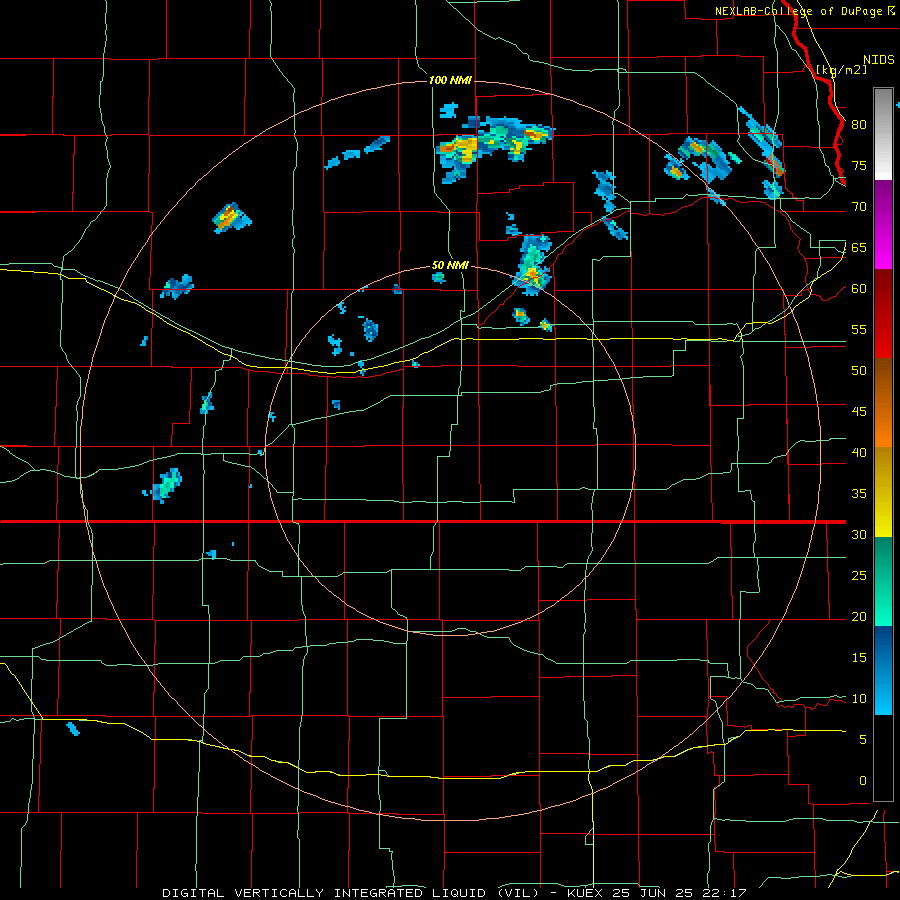The height and width of the screenshot is (900, 900).
Task: Click the 60 value on the VIL scale
Action: point(859,288)
